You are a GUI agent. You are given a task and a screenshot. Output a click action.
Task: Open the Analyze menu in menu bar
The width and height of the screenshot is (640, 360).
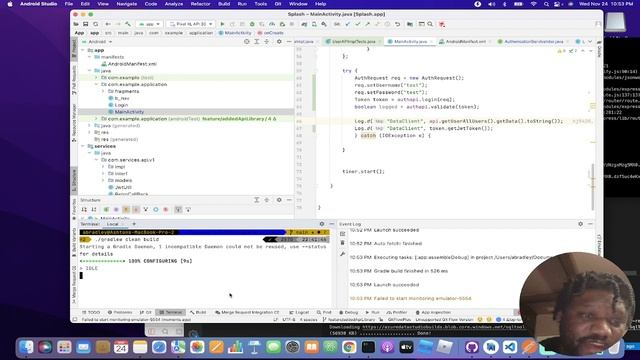click(174, 4)
